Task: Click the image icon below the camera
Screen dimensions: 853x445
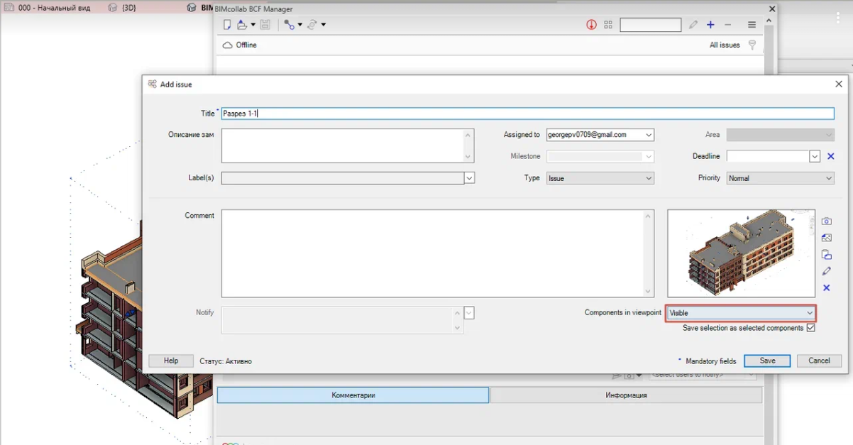Action: coord(826,238)
